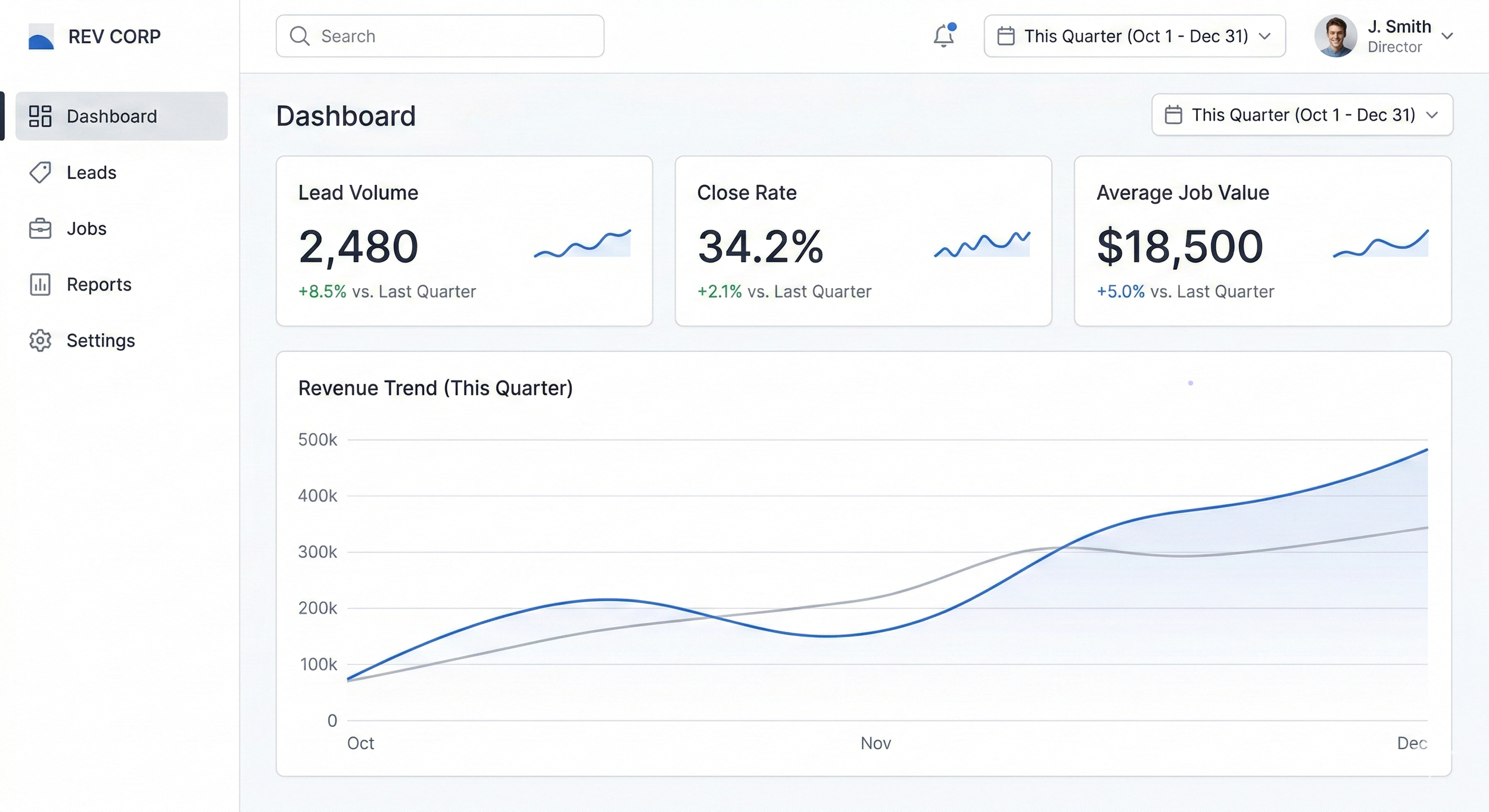1489x812 pixels.
Task: Open the top bar This Quarter dropdown
Action: [1135, 36]
